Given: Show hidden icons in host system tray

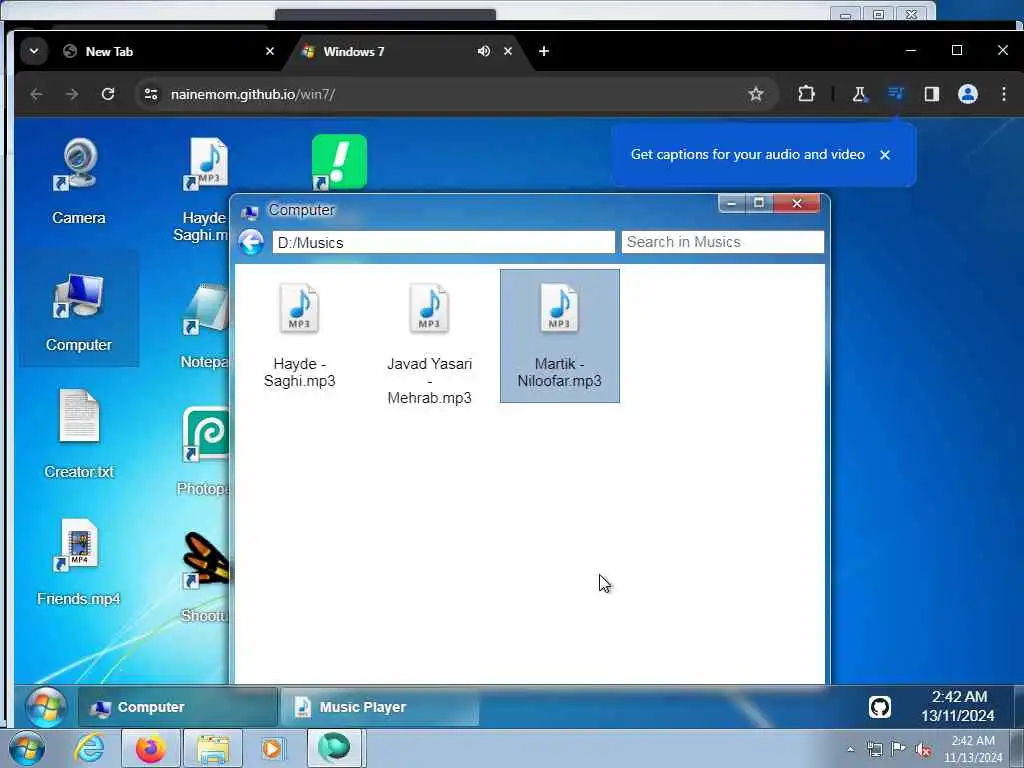Looking at the screenshot, I should (x=850, y=749).
